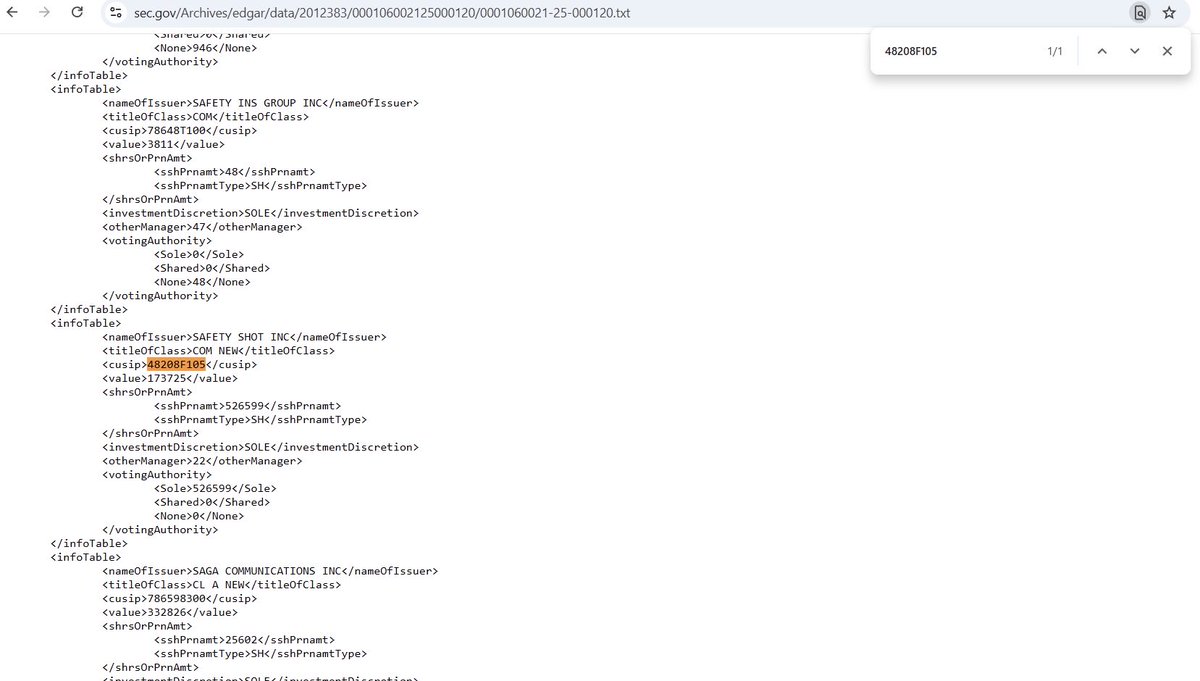Screen dimensions: 1200x681
Task: Click the sshPrnamt 25602 line
Action: [244, 640]
